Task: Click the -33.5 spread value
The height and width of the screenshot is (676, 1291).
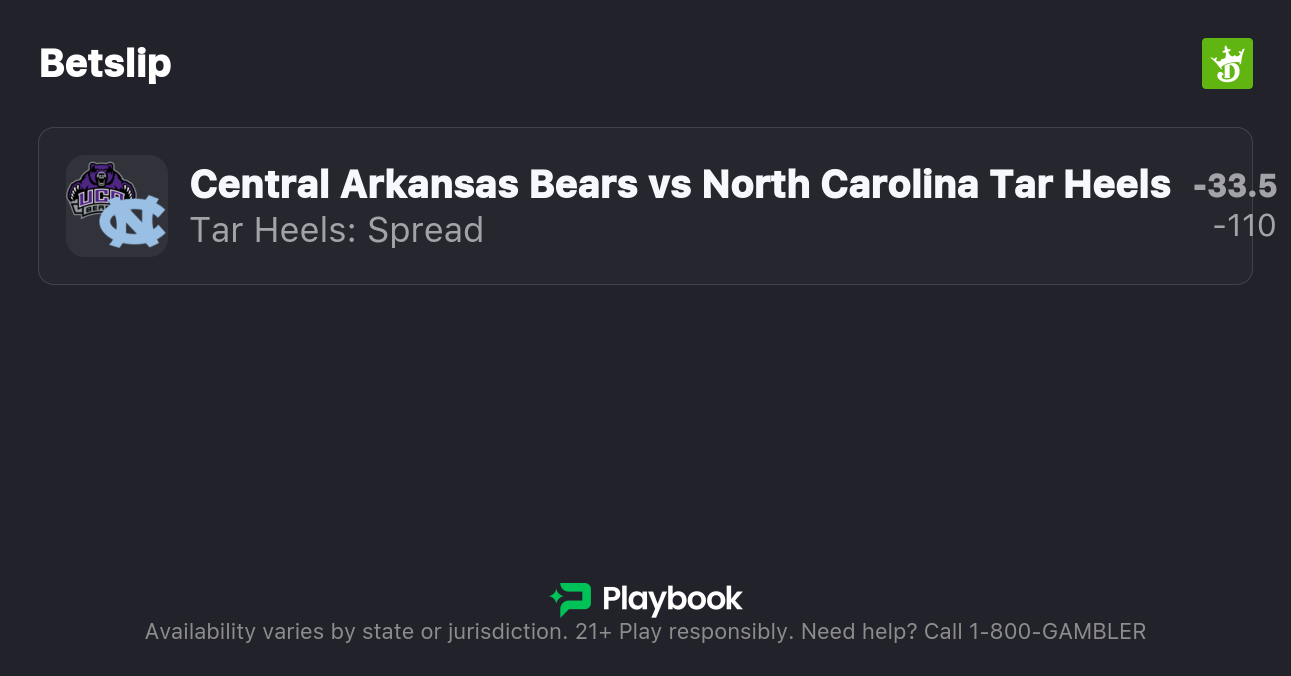Action: pos(1235,186)
